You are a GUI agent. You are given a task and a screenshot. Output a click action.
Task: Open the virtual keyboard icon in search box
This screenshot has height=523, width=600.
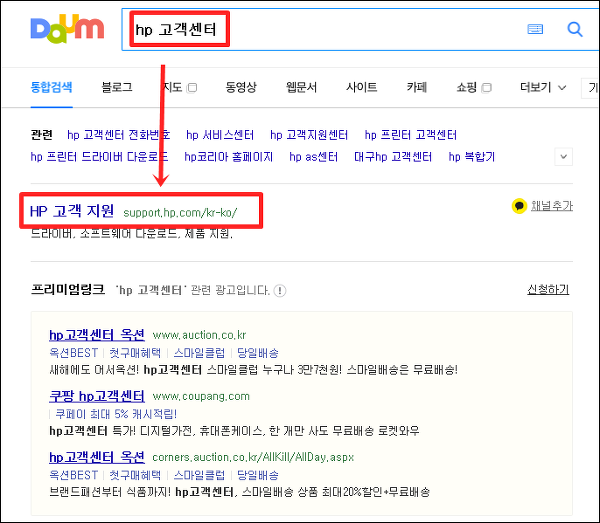tap(535, 29)
